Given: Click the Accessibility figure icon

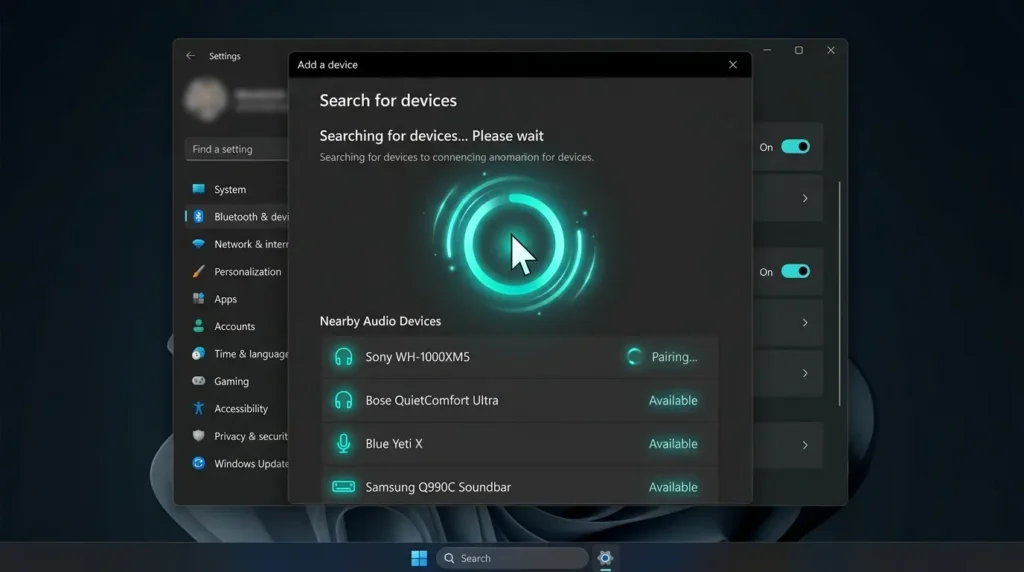Looking at the screenshot, I should [199, 409].
